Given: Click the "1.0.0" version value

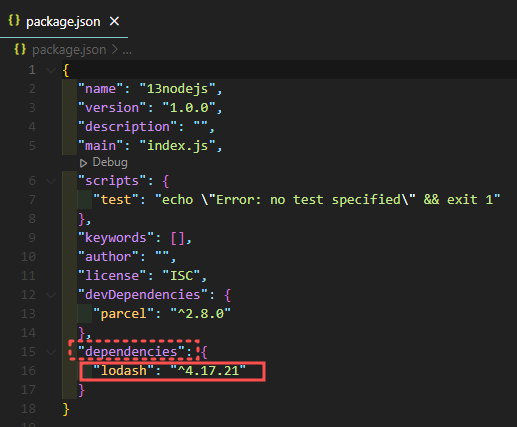Looking at the screenshot, I should [x=189, y=108].
